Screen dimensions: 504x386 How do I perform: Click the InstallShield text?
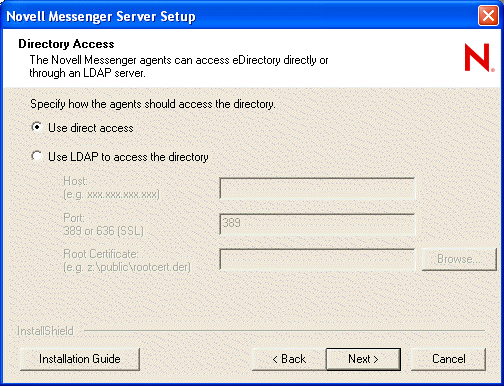pyautogui.click(x=45, y=331)
